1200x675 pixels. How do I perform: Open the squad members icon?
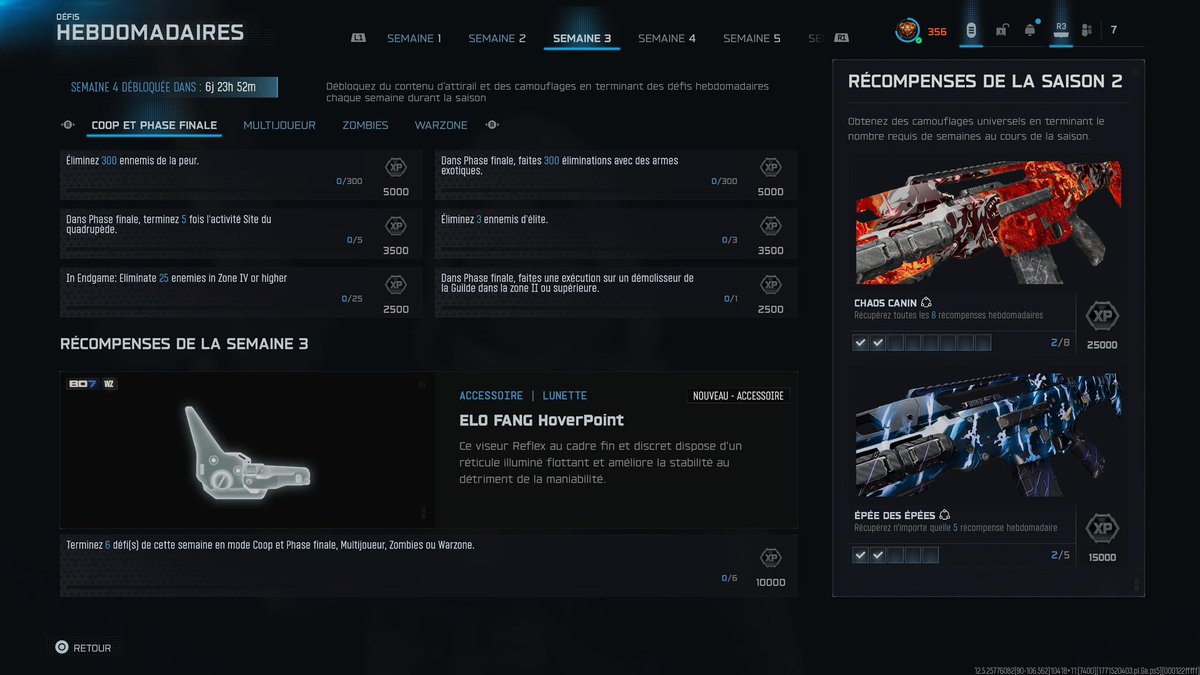click(1086, 31)
